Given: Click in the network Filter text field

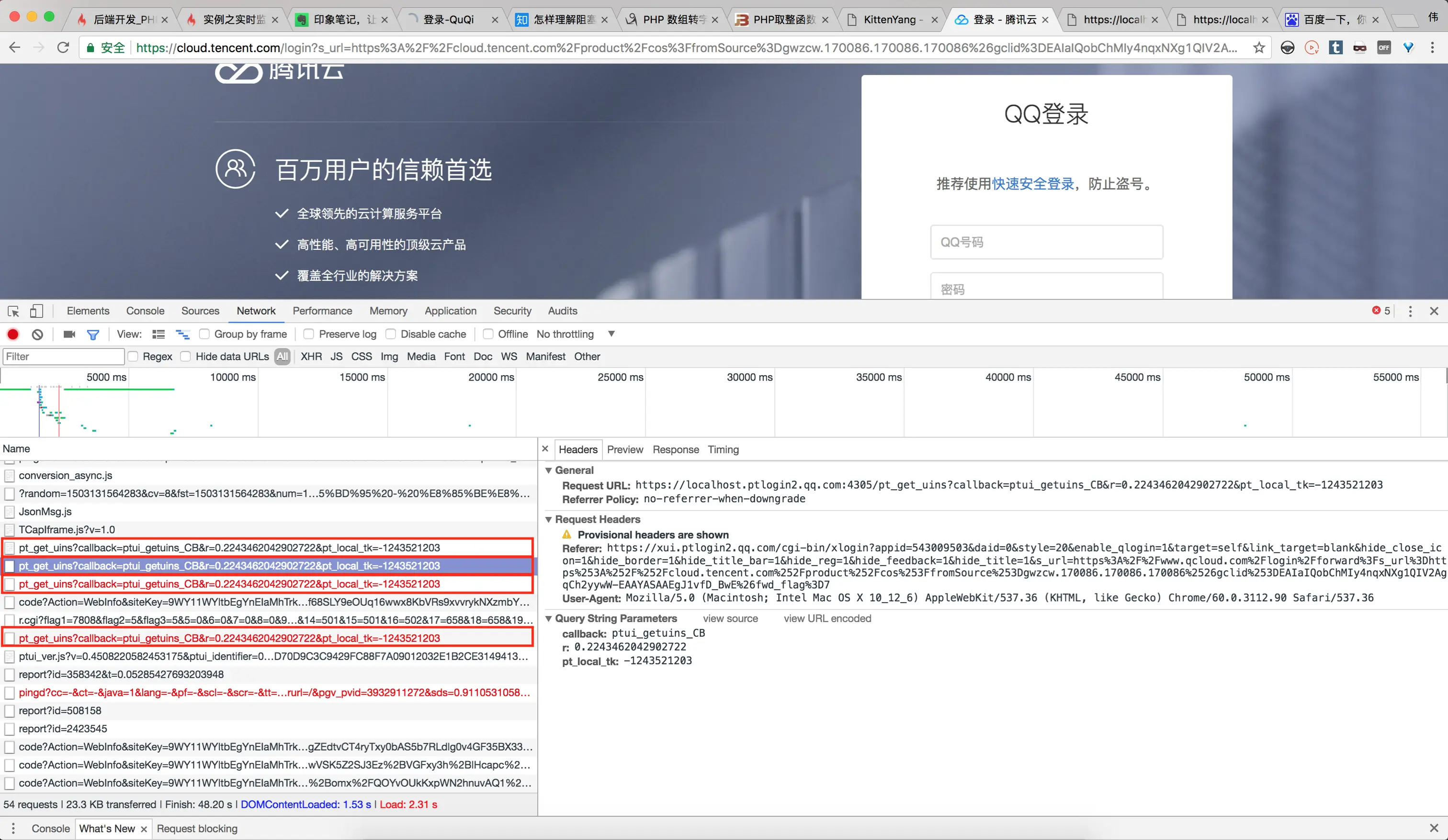Looking at the screenshot, I should pos(63,357).
